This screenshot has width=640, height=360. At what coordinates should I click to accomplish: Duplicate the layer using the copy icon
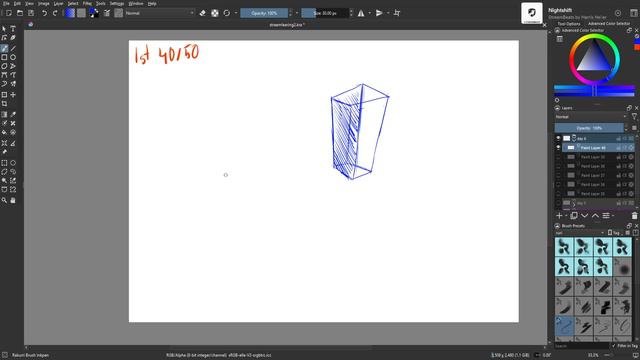tap(573, 216)
